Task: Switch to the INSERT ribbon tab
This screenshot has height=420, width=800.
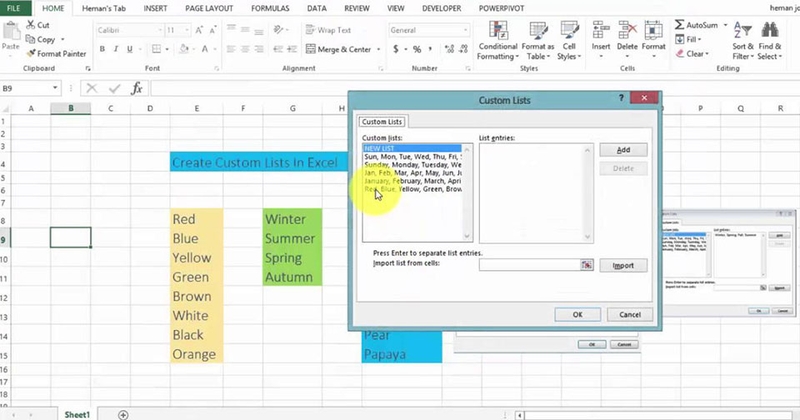Action: pyautogui.click(x=155, y=8)
